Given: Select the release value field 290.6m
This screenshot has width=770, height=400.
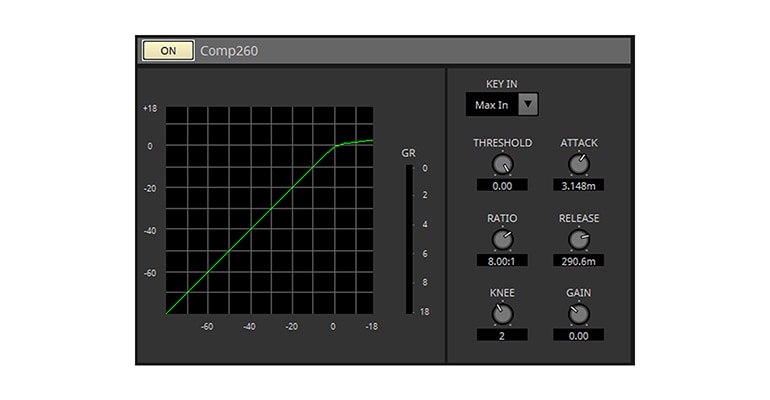Looking at the screenshot, I should tap(579, 260).
